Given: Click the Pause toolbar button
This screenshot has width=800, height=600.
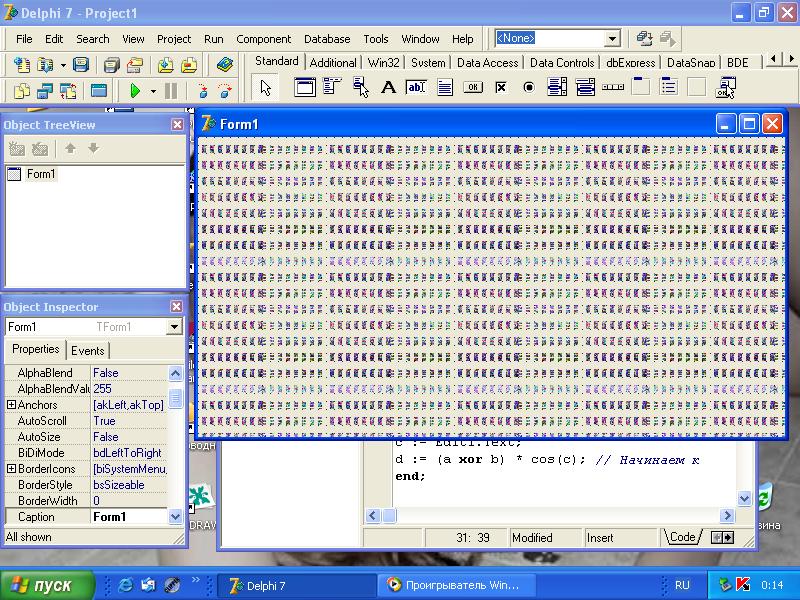Looking at the screenshot, I should [171, 91].
